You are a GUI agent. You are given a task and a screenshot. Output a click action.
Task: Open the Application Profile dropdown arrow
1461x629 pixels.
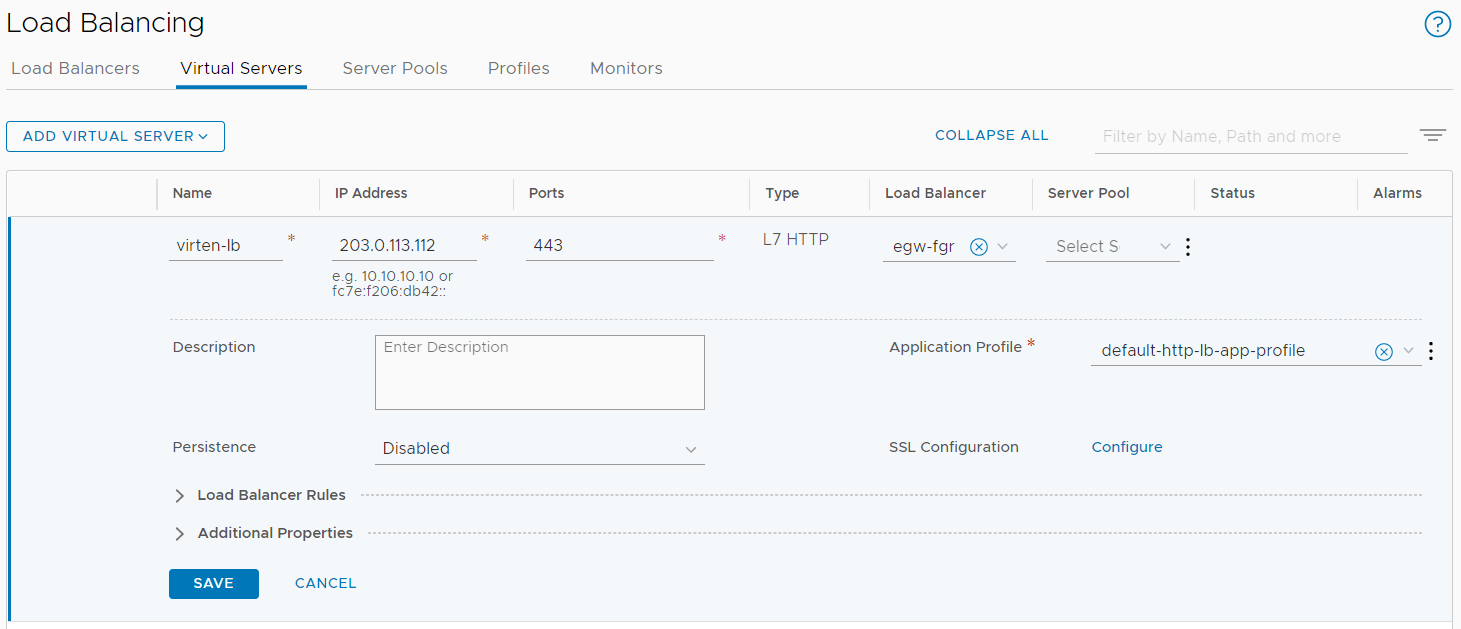click(x=1409, y=351)
